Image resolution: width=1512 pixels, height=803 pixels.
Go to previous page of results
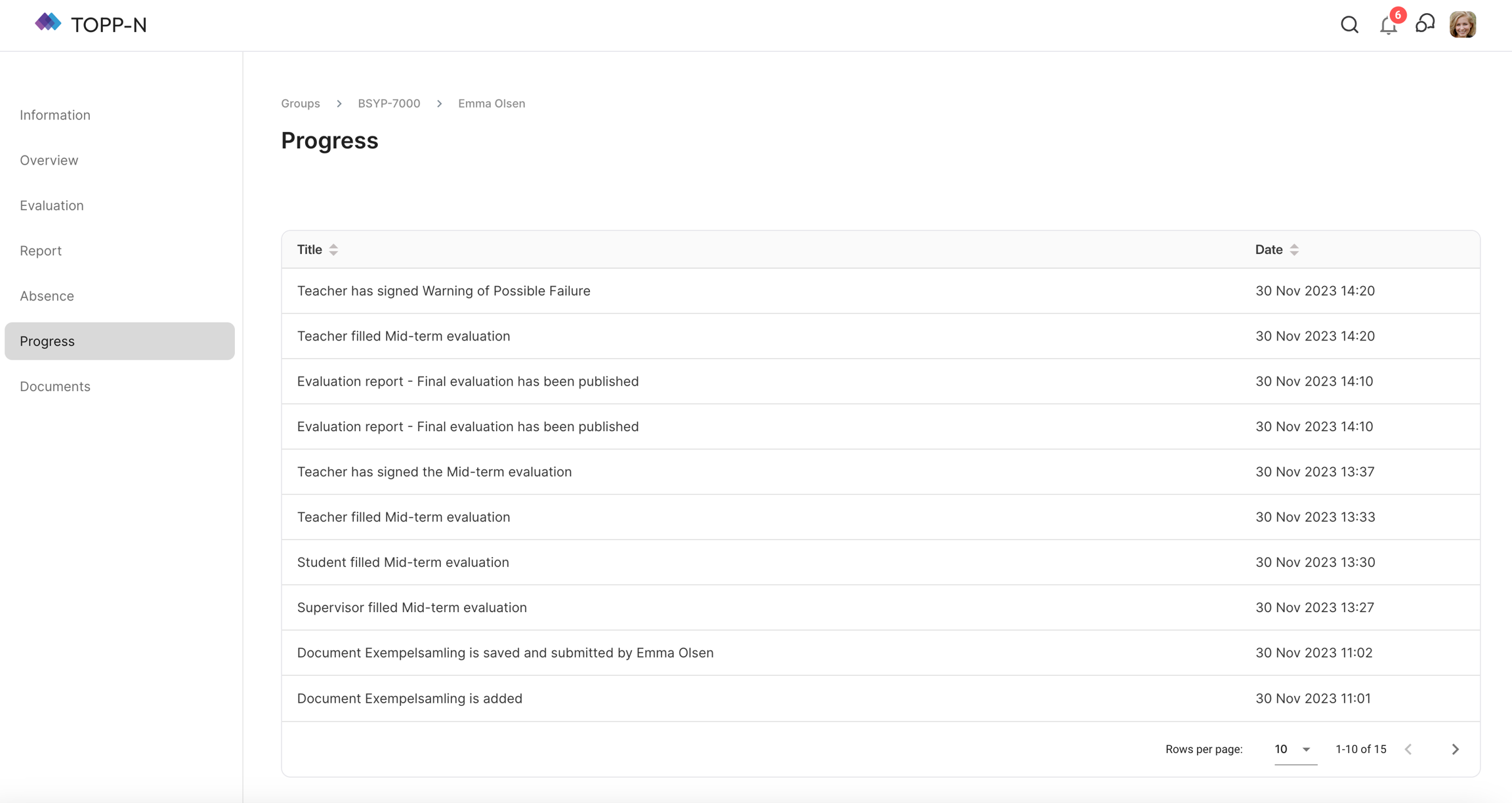[x=1408, y=749]
